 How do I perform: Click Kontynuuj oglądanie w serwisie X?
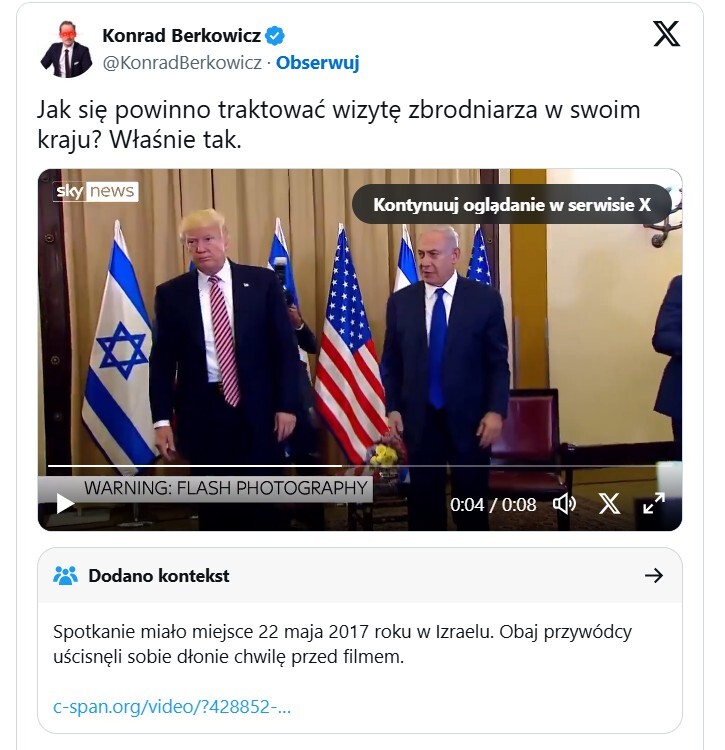click(x=512, y=205)
